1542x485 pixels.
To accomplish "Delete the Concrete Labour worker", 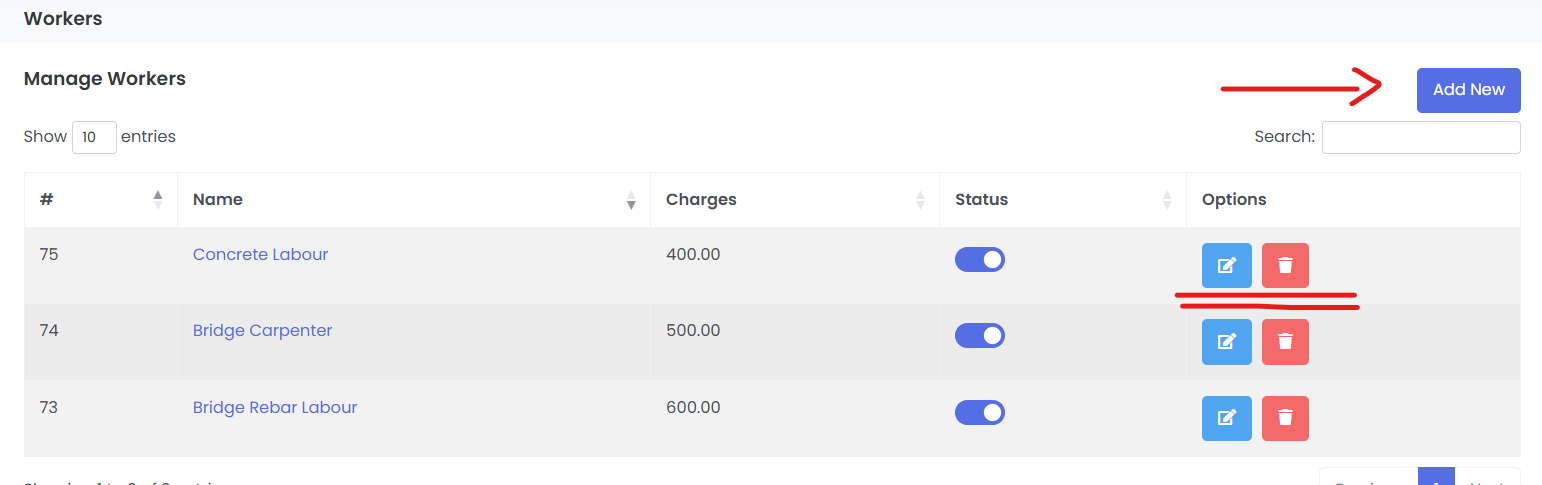I will 1285,265.
